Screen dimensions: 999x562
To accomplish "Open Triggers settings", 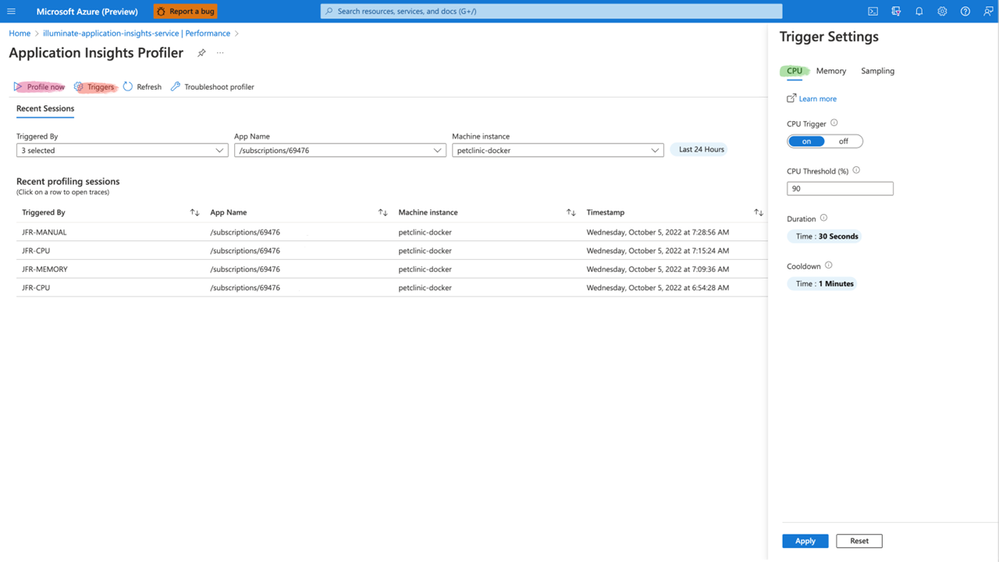I will tap(94, 87).
